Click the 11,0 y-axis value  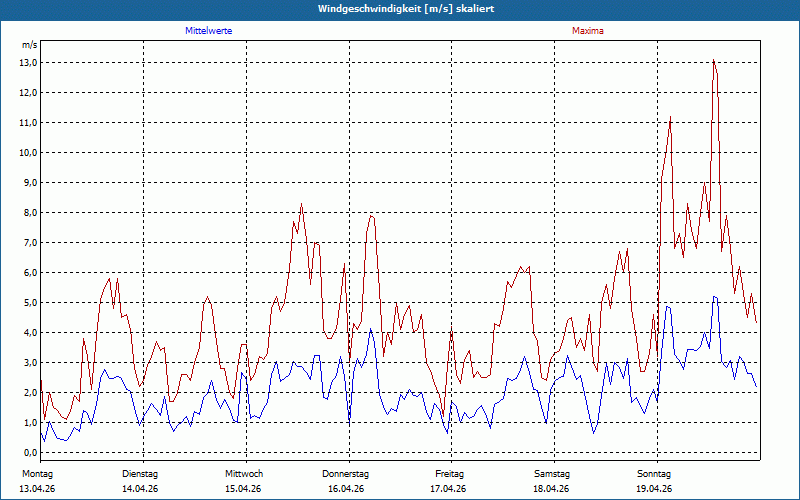pos(29,123)
